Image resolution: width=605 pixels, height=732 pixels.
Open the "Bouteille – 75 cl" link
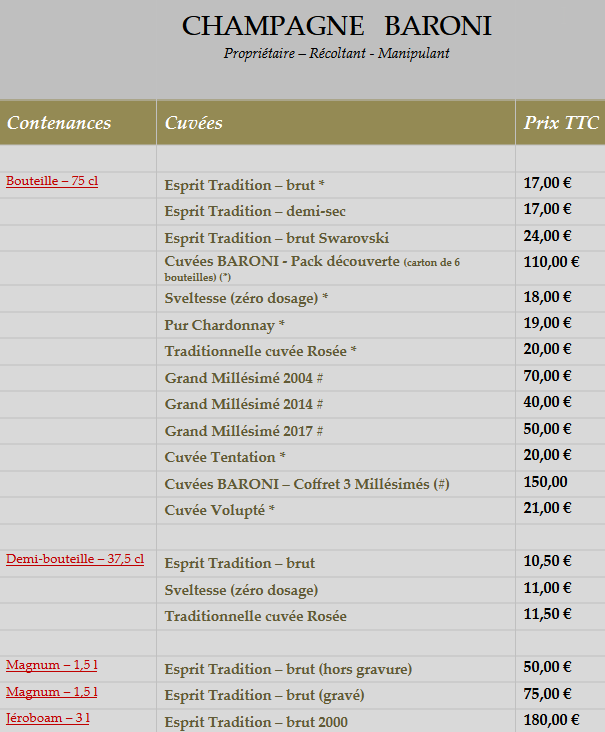pos(52,181)
